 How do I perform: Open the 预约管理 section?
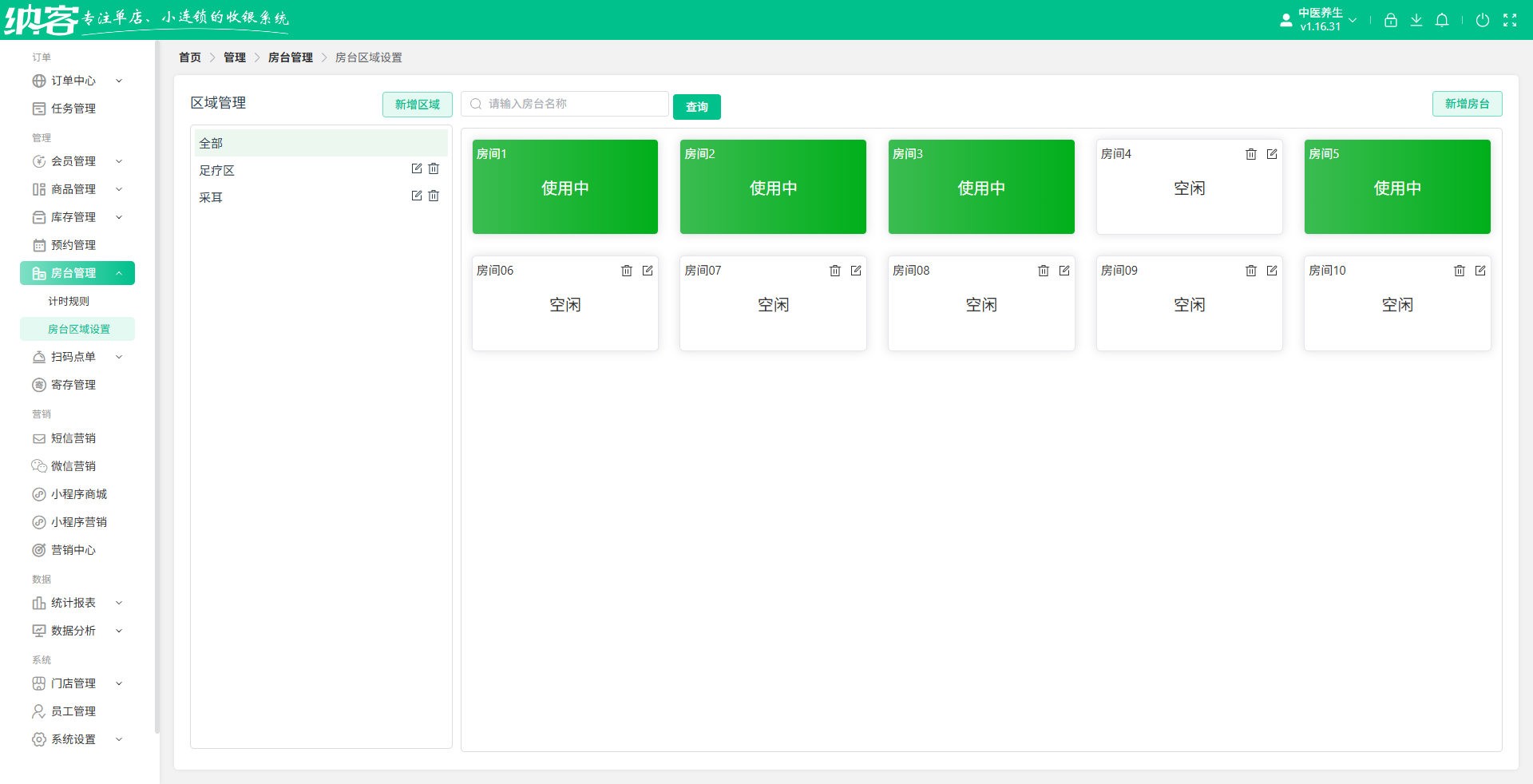(73, 244)
